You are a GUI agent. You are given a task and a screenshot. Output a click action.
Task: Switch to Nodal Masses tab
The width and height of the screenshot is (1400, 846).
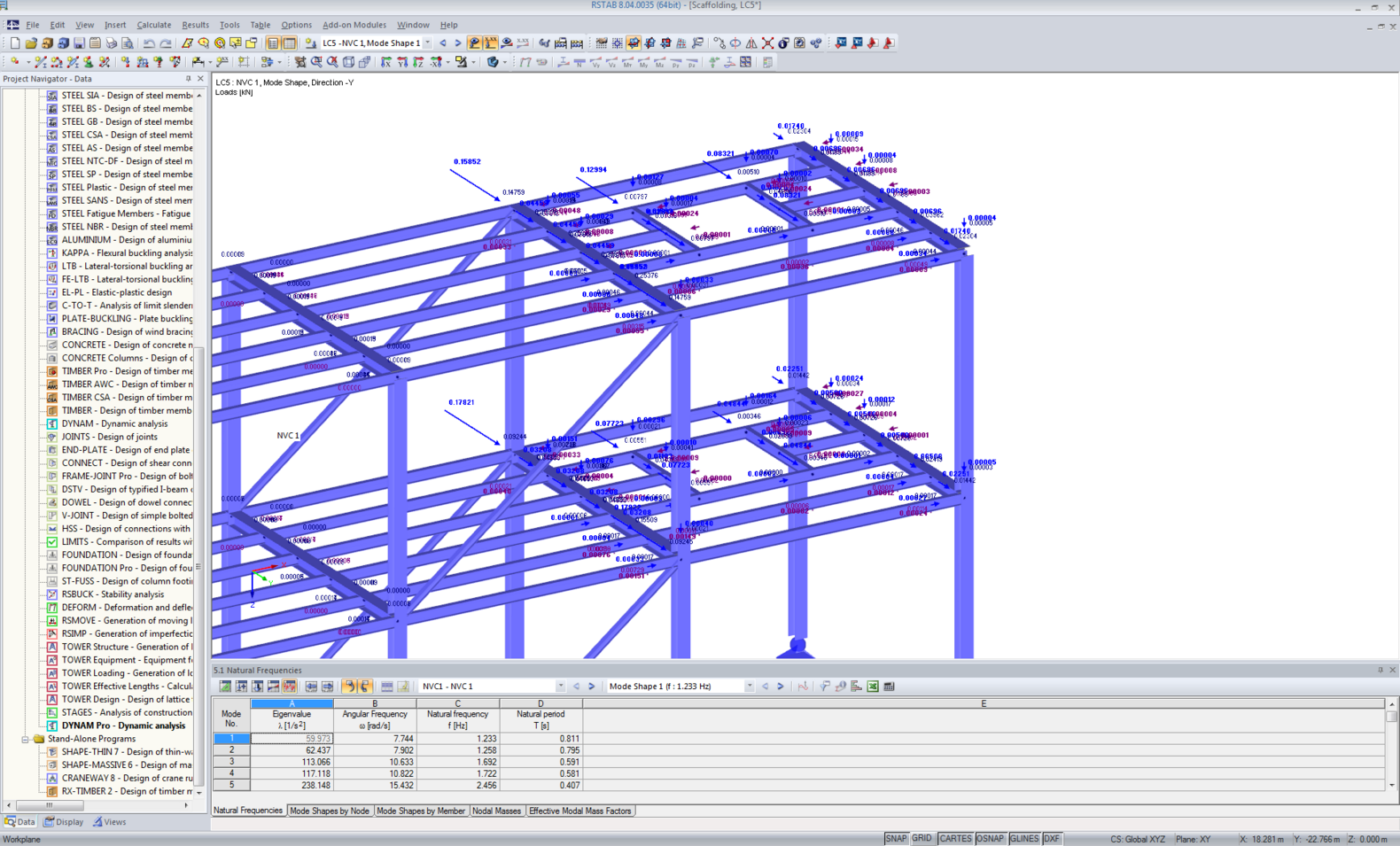pos(496,811)
